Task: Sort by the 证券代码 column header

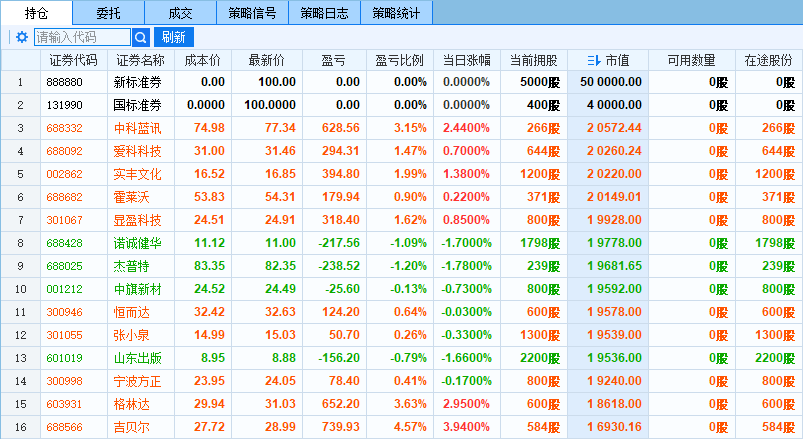Action: pos(73,60)
